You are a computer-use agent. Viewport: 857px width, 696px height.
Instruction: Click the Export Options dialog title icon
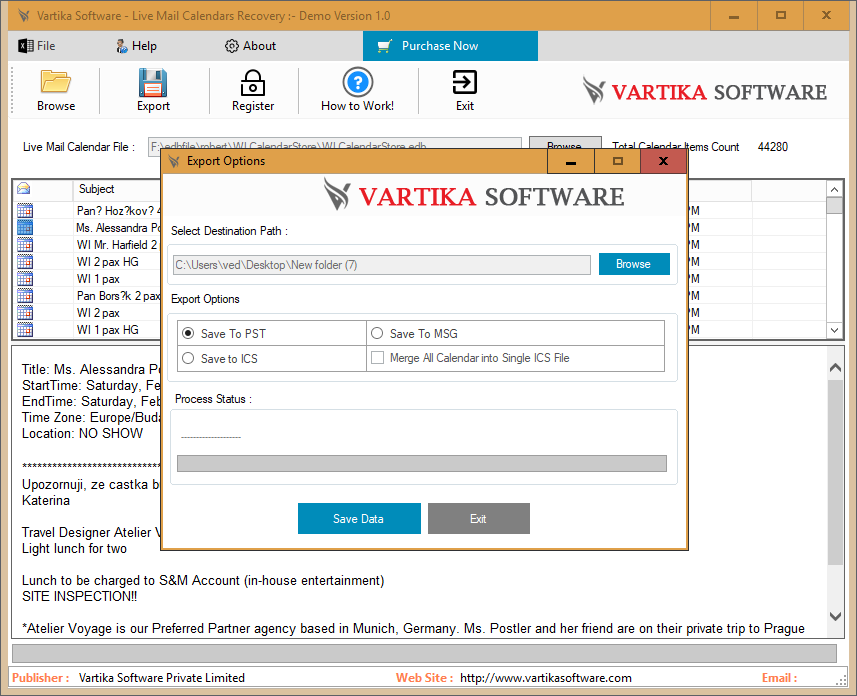click(x=174, y=161)
